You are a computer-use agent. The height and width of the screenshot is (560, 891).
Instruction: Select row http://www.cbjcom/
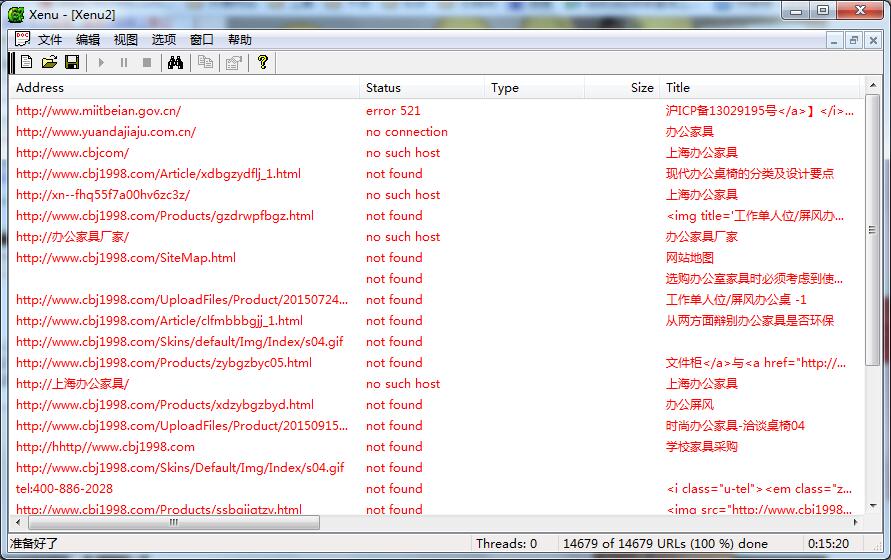(x=435, y=153)
